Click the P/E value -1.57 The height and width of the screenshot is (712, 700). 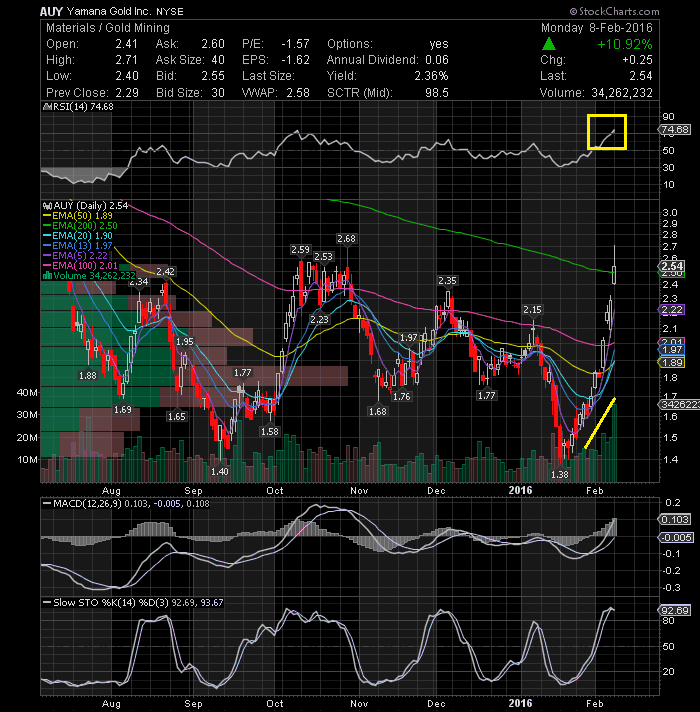[x=296, y=44]
